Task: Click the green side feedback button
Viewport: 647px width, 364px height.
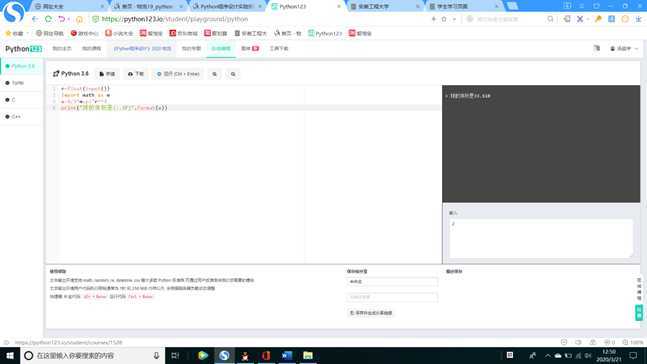Action: pos(639,312)
